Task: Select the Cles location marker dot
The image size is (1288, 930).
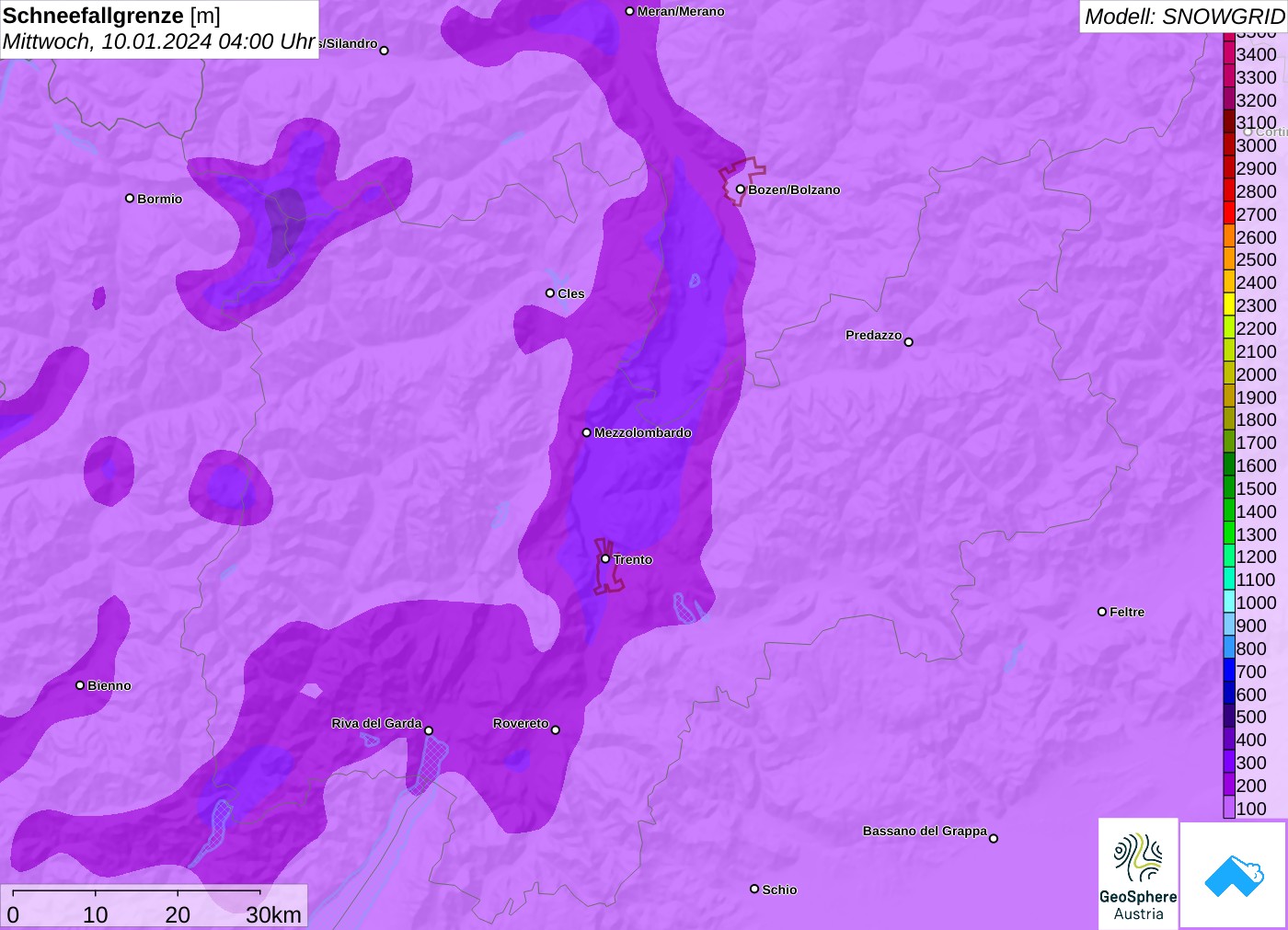Action: (x=550, y=293)
